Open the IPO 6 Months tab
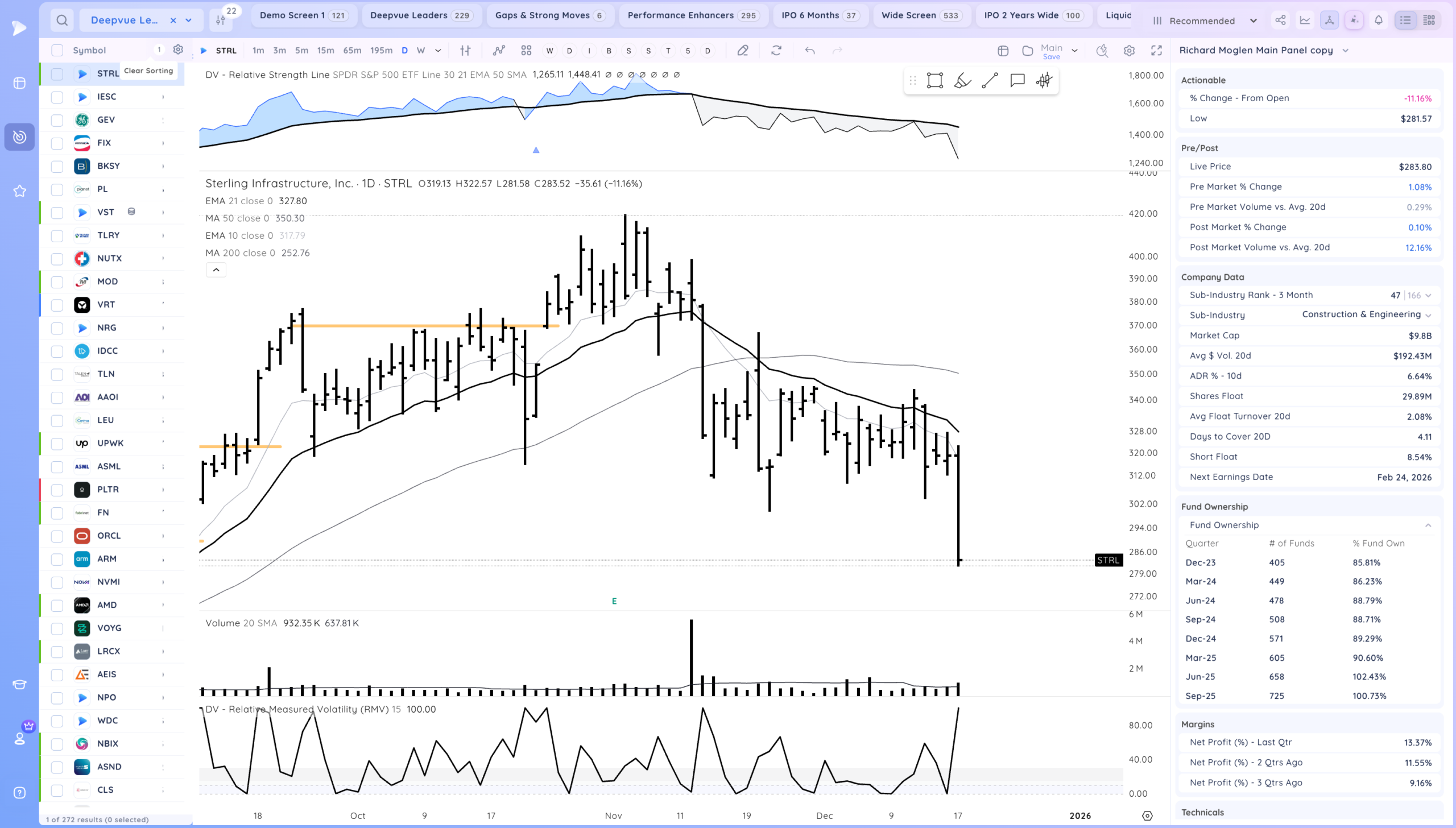Viewport: 1456px width, 828px height. [819, 15]
